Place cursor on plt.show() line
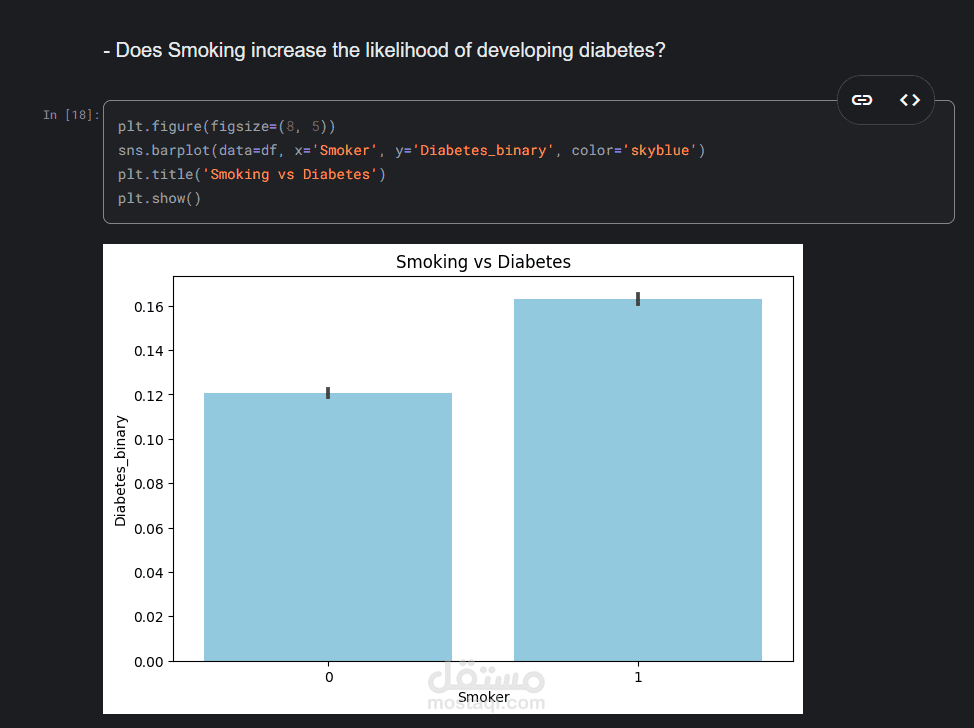This screenshot has width=974, height=728. click(159, 198)
